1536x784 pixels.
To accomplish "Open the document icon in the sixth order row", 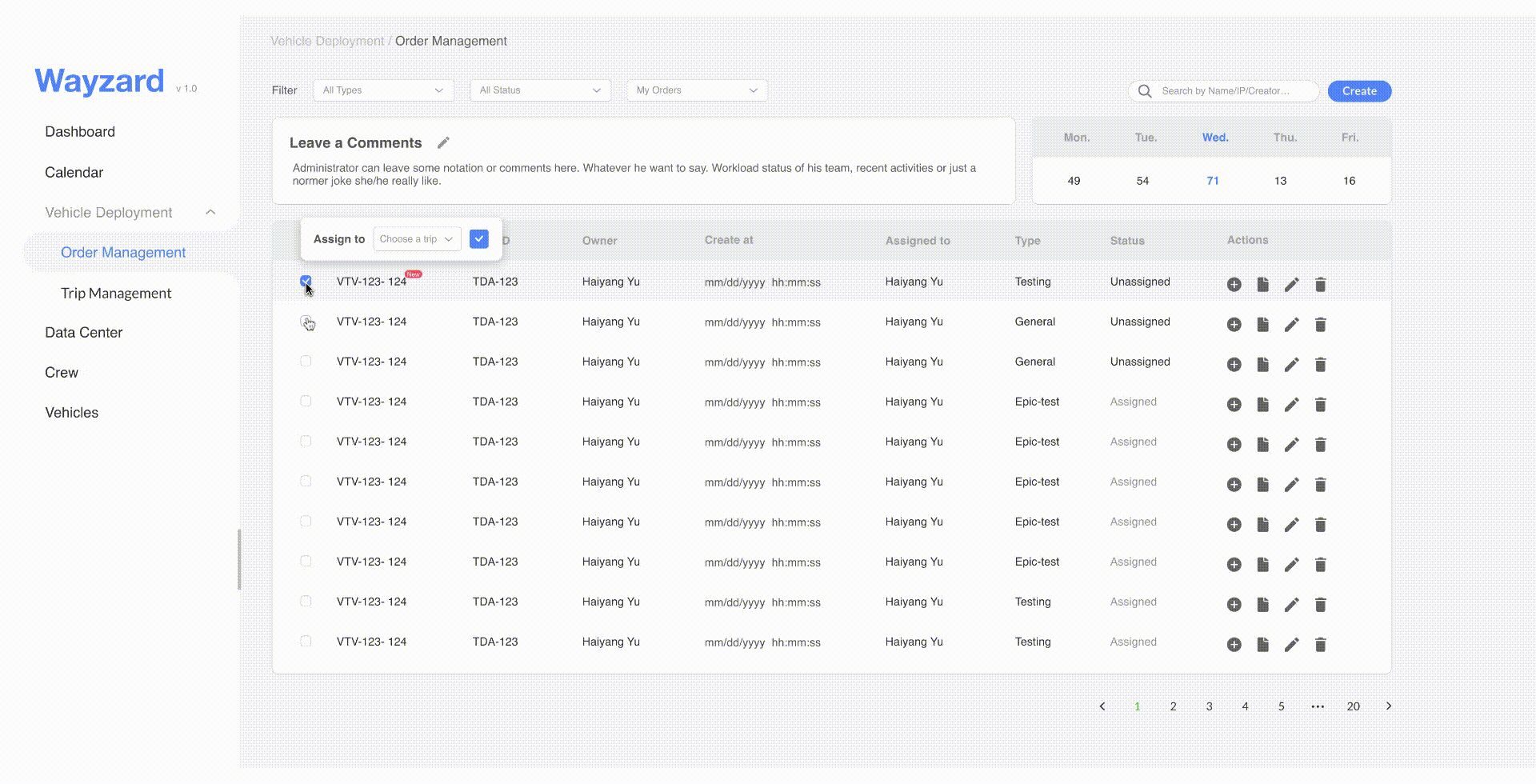I will click(1262, 484).
